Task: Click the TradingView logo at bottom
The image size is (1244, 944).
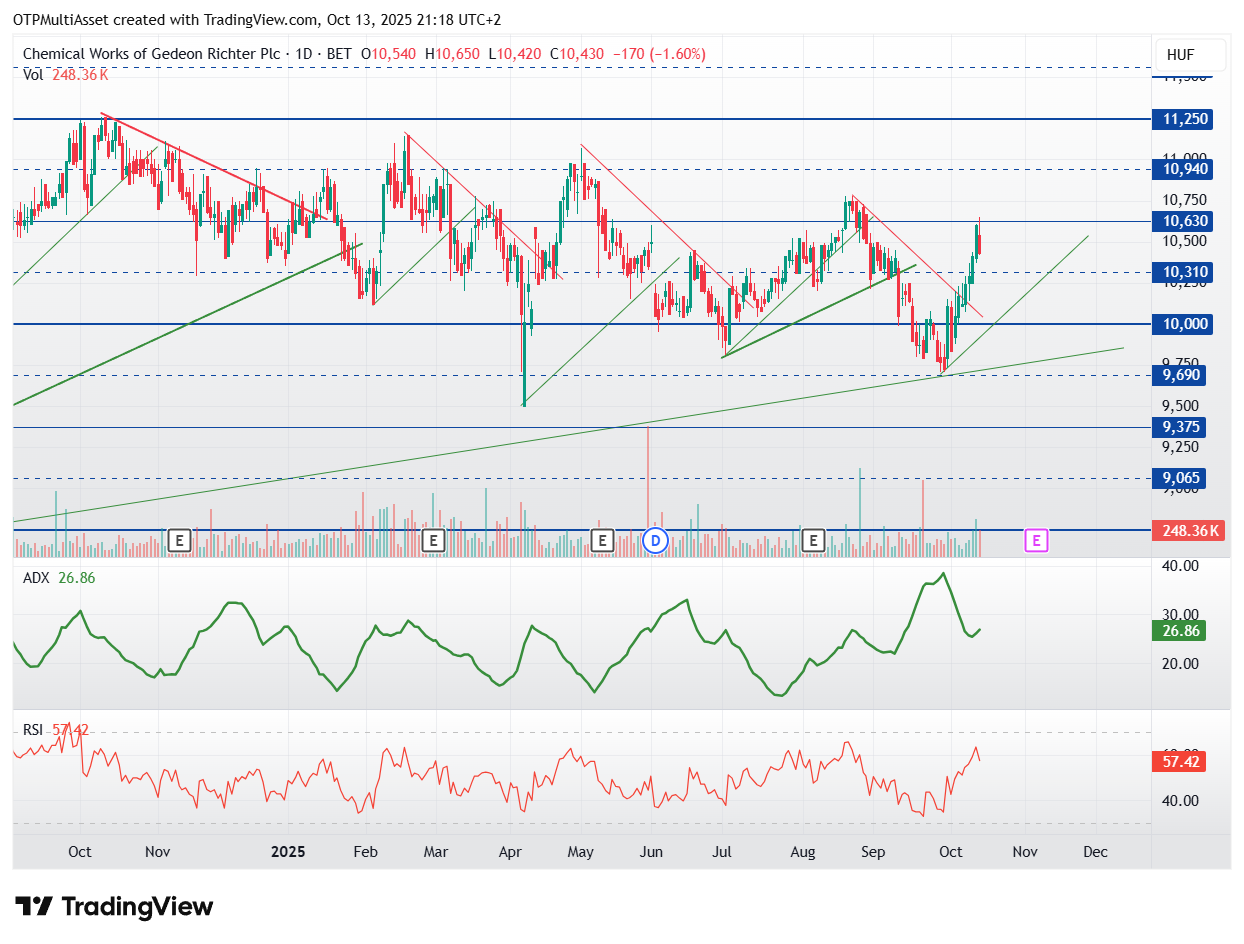Action: [x=116, y=907]
